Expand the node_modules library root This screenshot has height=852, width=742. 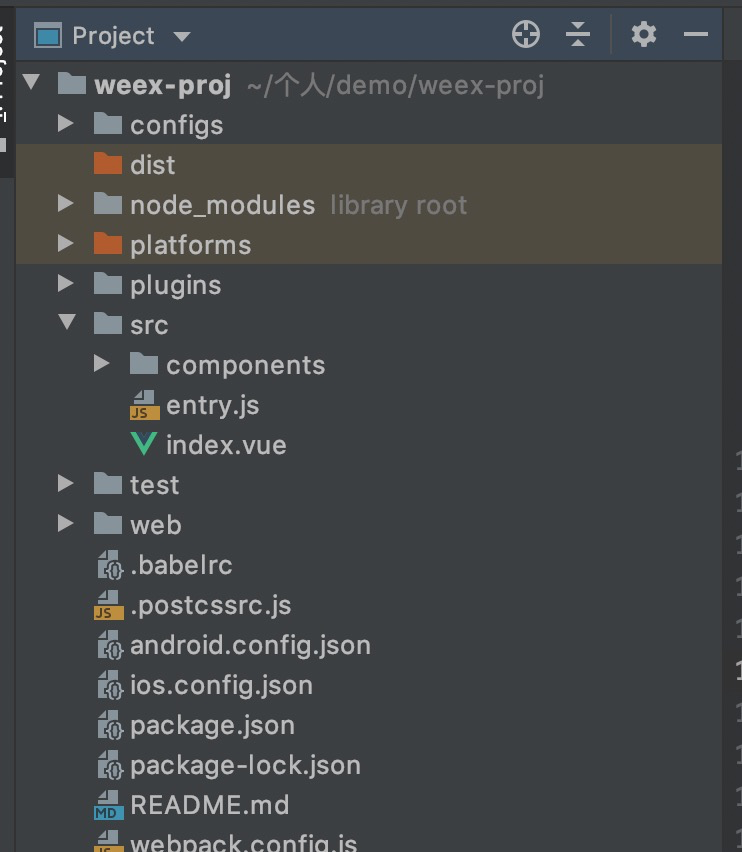point(65,204)
